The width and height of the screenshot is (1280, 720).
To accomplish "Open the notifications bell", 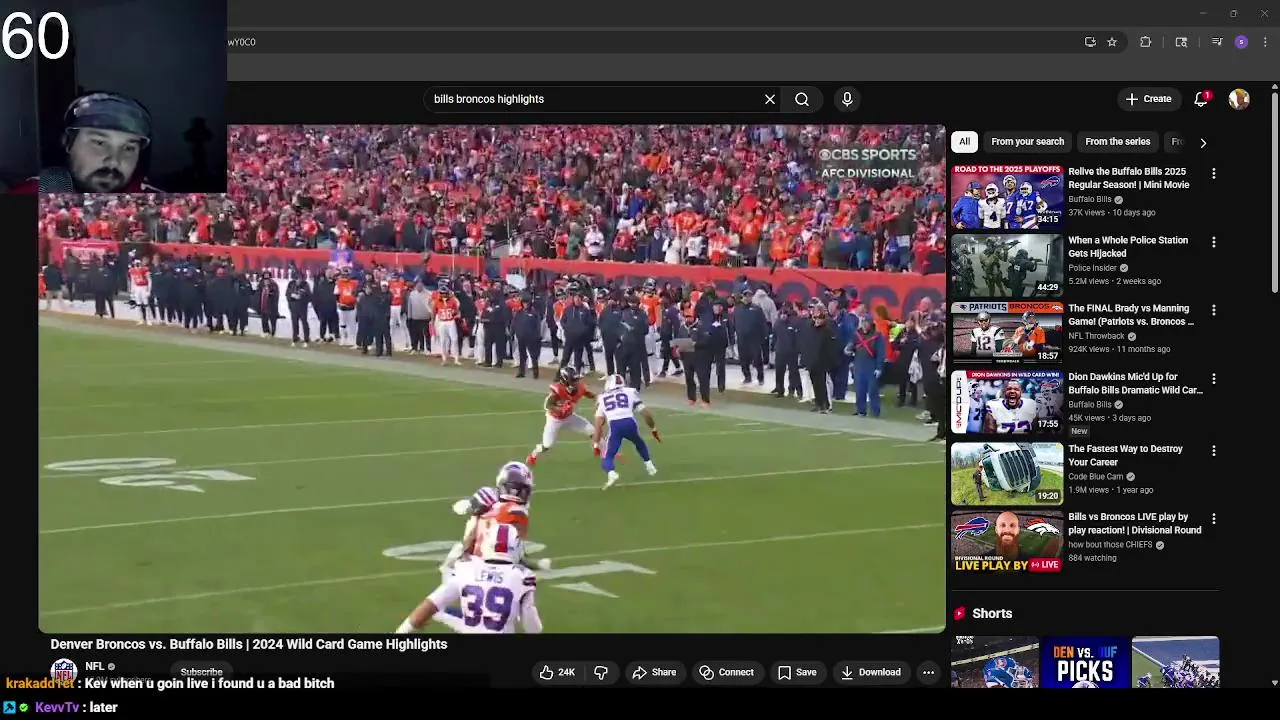I will [1201, 99].
